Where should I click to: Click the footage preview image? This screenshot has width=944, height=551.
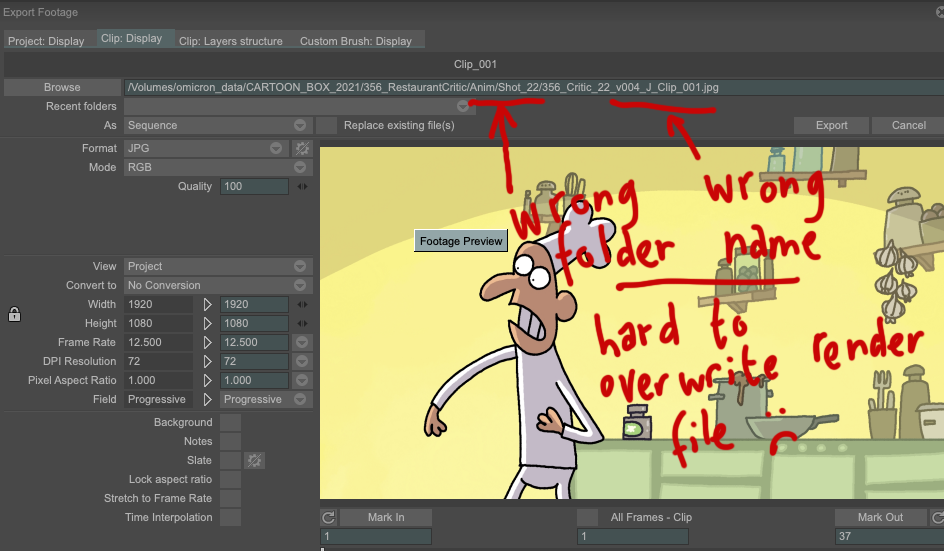(x=632, y=323)
